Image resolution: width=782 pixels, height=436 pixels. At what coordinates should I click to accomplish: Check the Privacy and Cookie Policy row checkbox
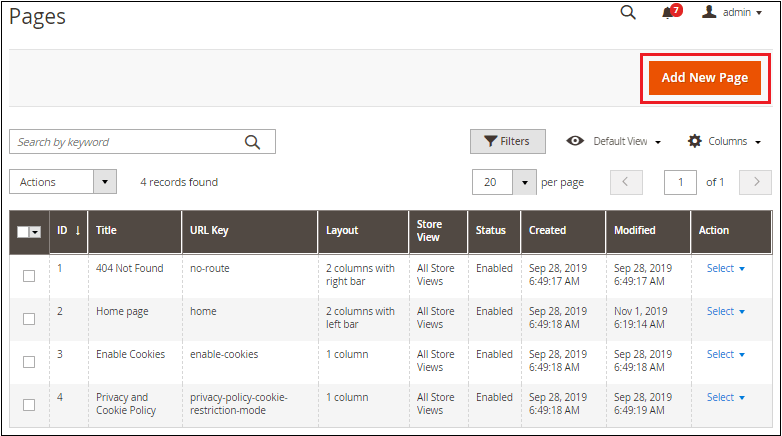(29, 405)
